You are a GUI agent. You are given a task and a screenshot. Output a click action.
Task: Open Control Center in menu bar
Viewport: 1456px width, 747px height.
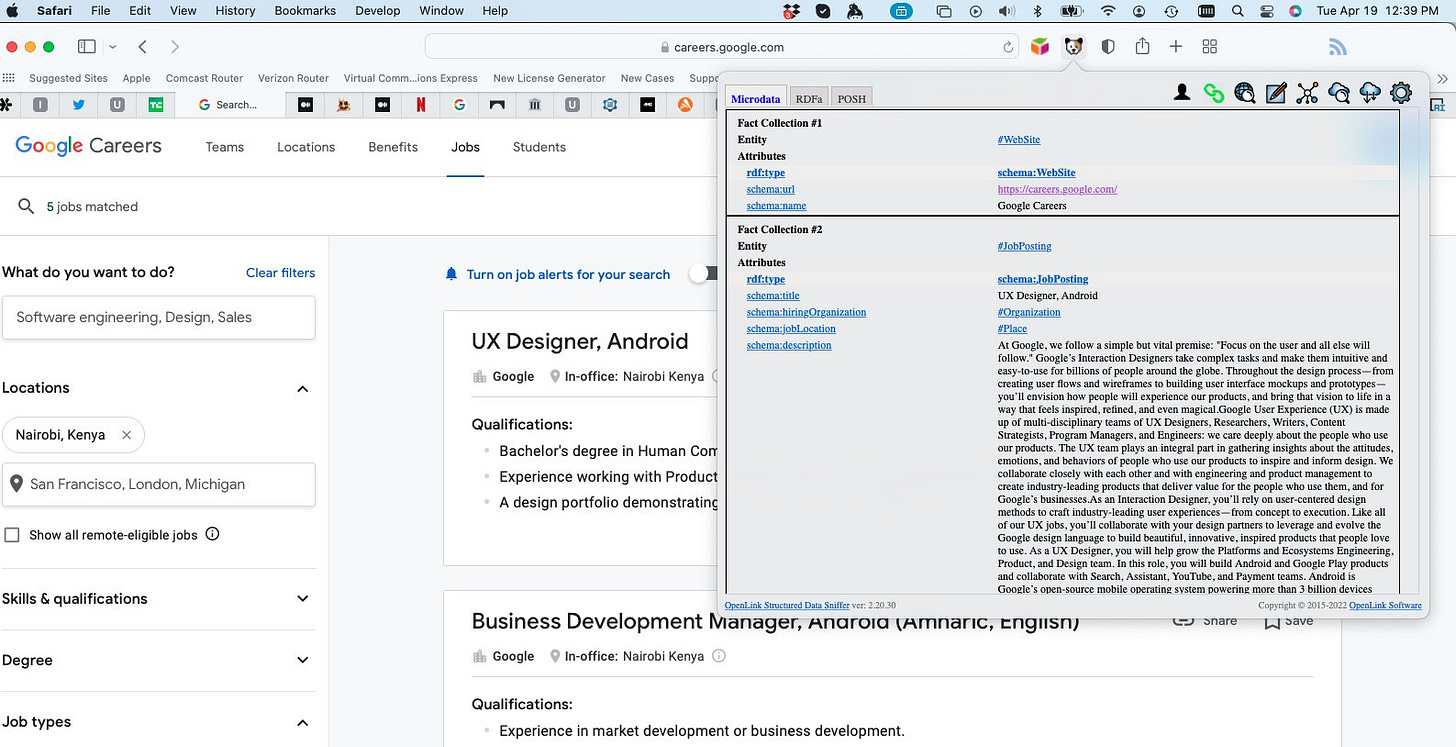click(1267, 11)
